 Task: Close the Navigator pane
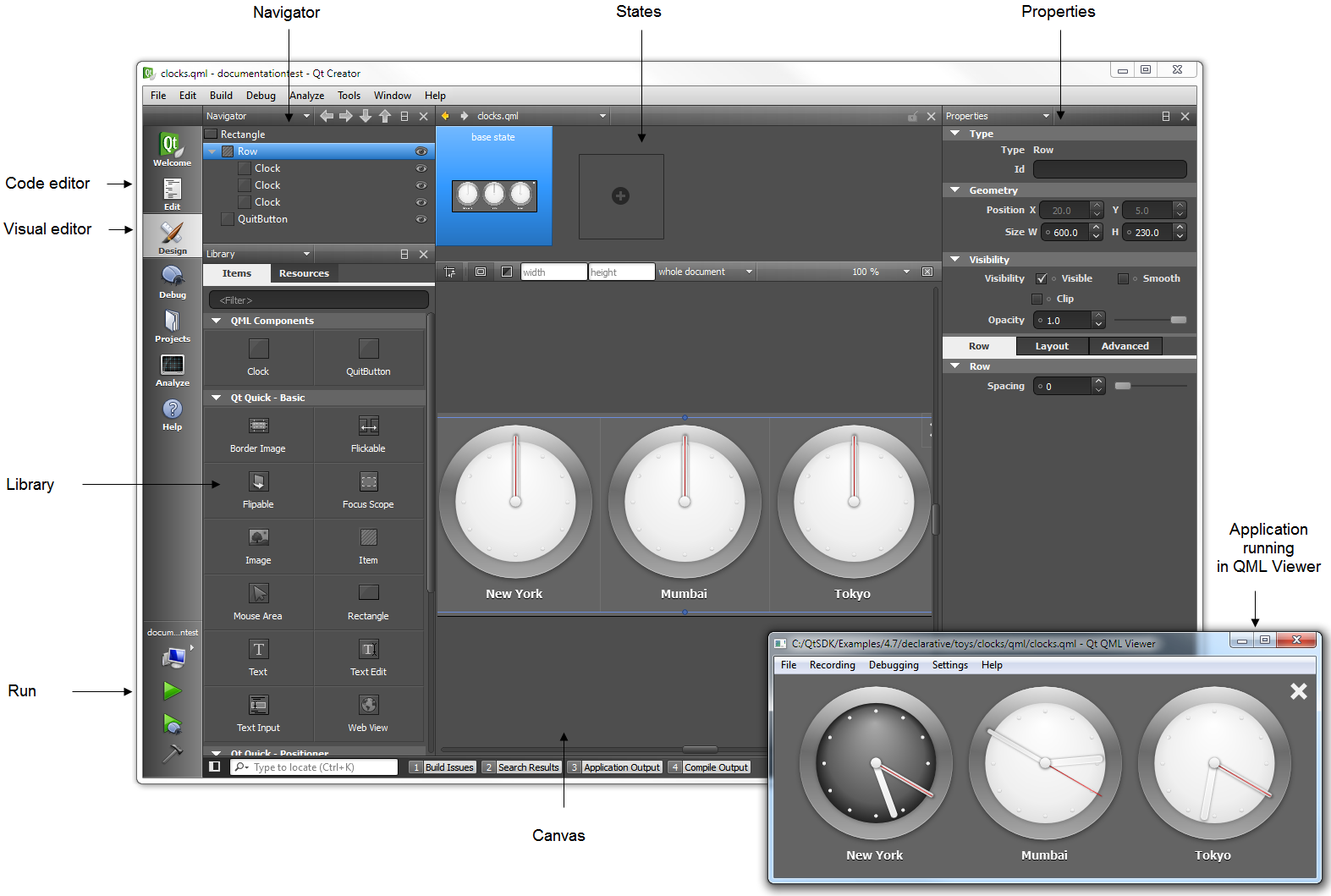click(x=424, y=116)
